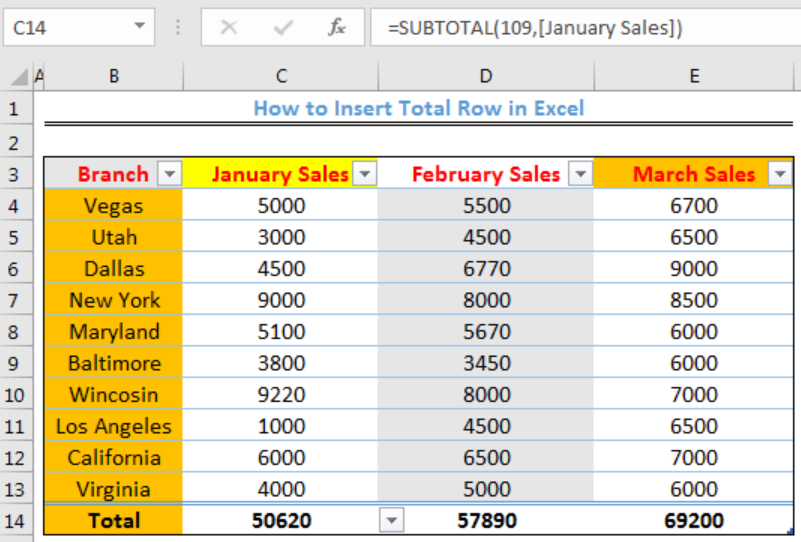
Task: Click the Select All triangle corner
Action: point(18,77)
